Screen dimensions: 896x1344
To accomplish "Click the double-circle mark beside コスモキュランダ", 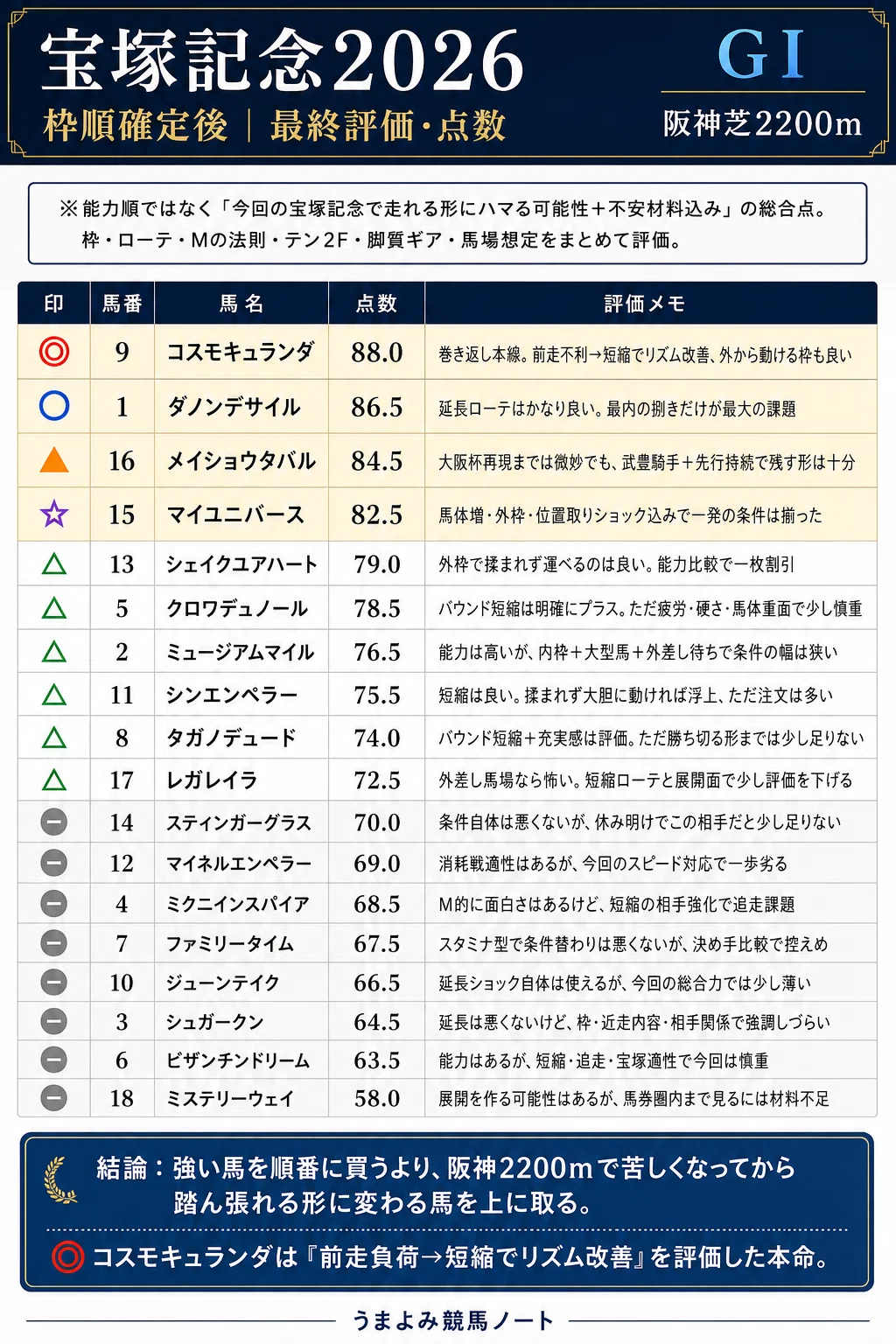I will pos(54,352).
